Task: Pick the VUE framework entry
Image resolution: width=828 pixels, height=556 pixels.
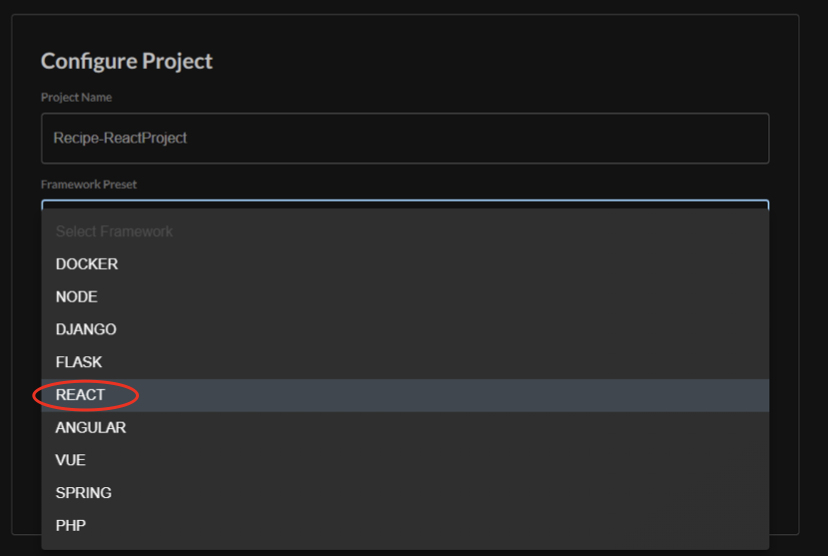Action: coord(71,460)
